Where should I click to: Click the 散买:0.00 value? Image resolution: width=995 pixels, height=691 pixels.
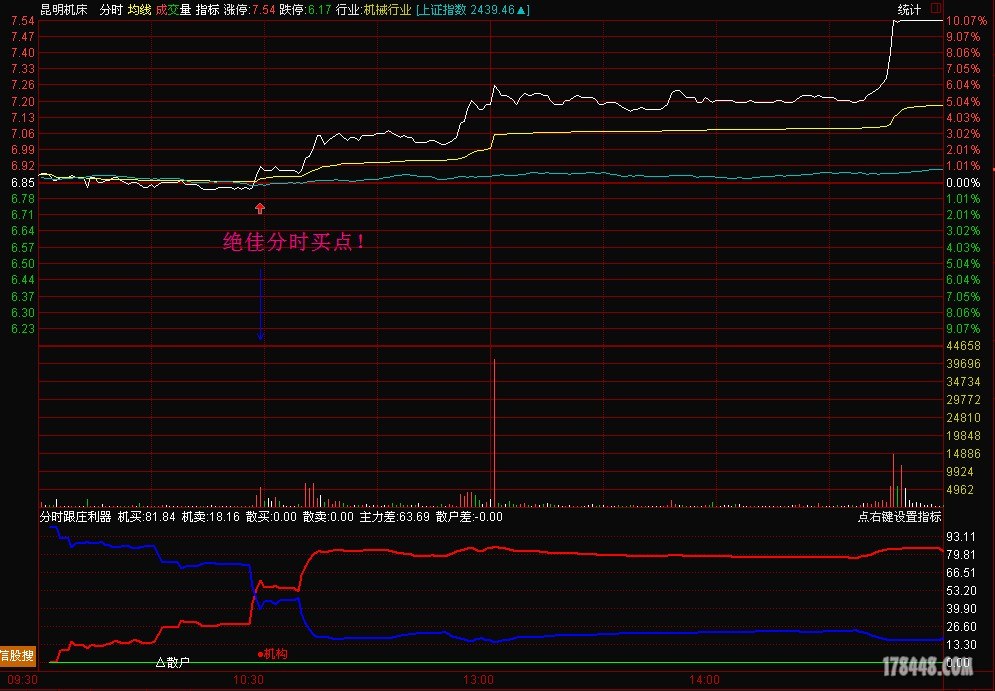coord(271,517)
